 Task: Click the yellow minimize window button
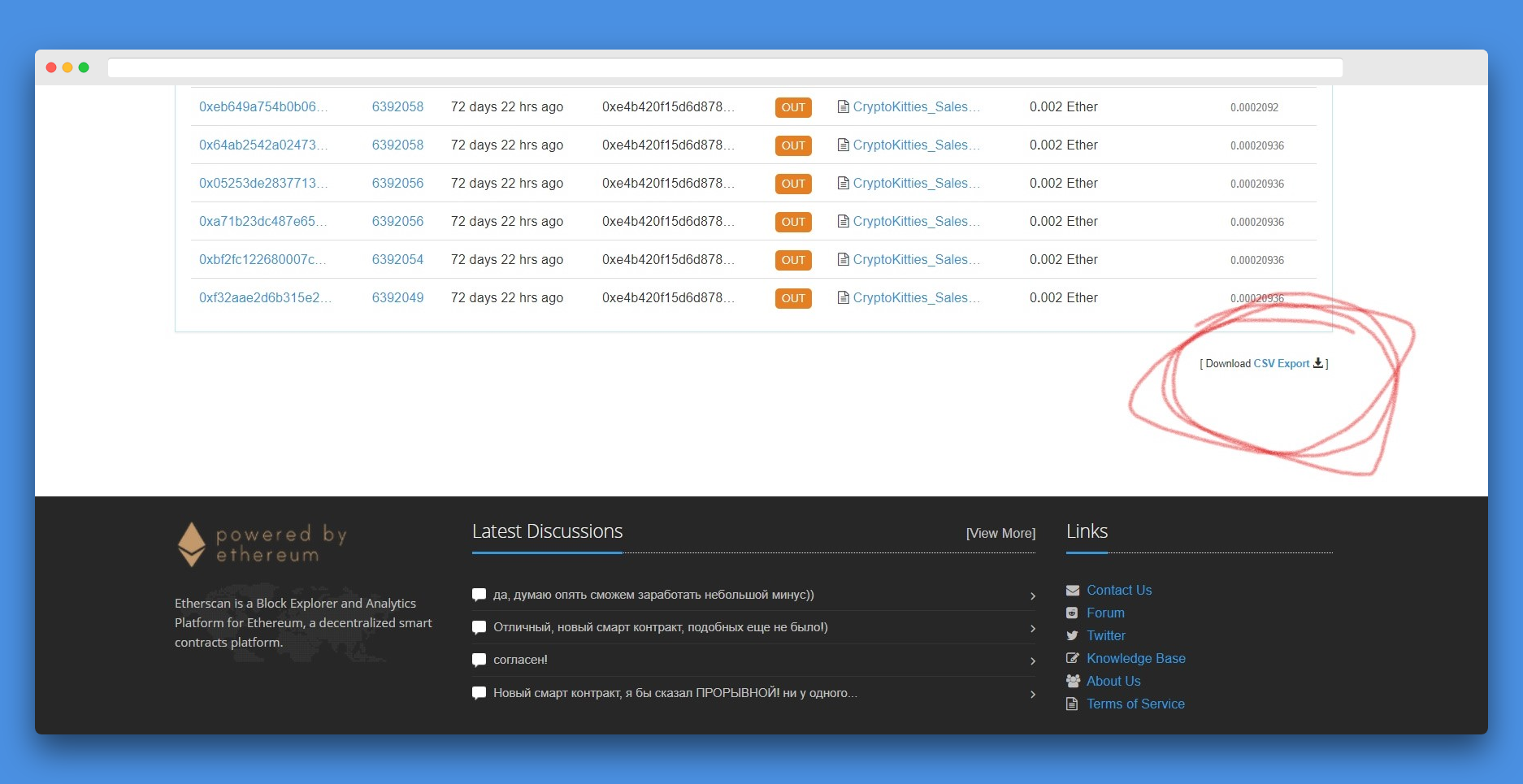coord(67,67)
